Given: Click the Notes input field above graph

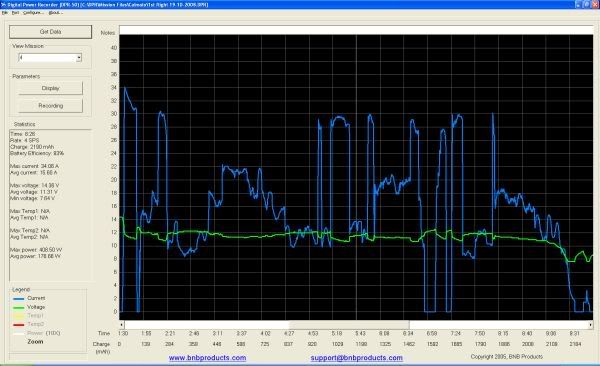Looking at the screenshot, I should click(356, 30).
